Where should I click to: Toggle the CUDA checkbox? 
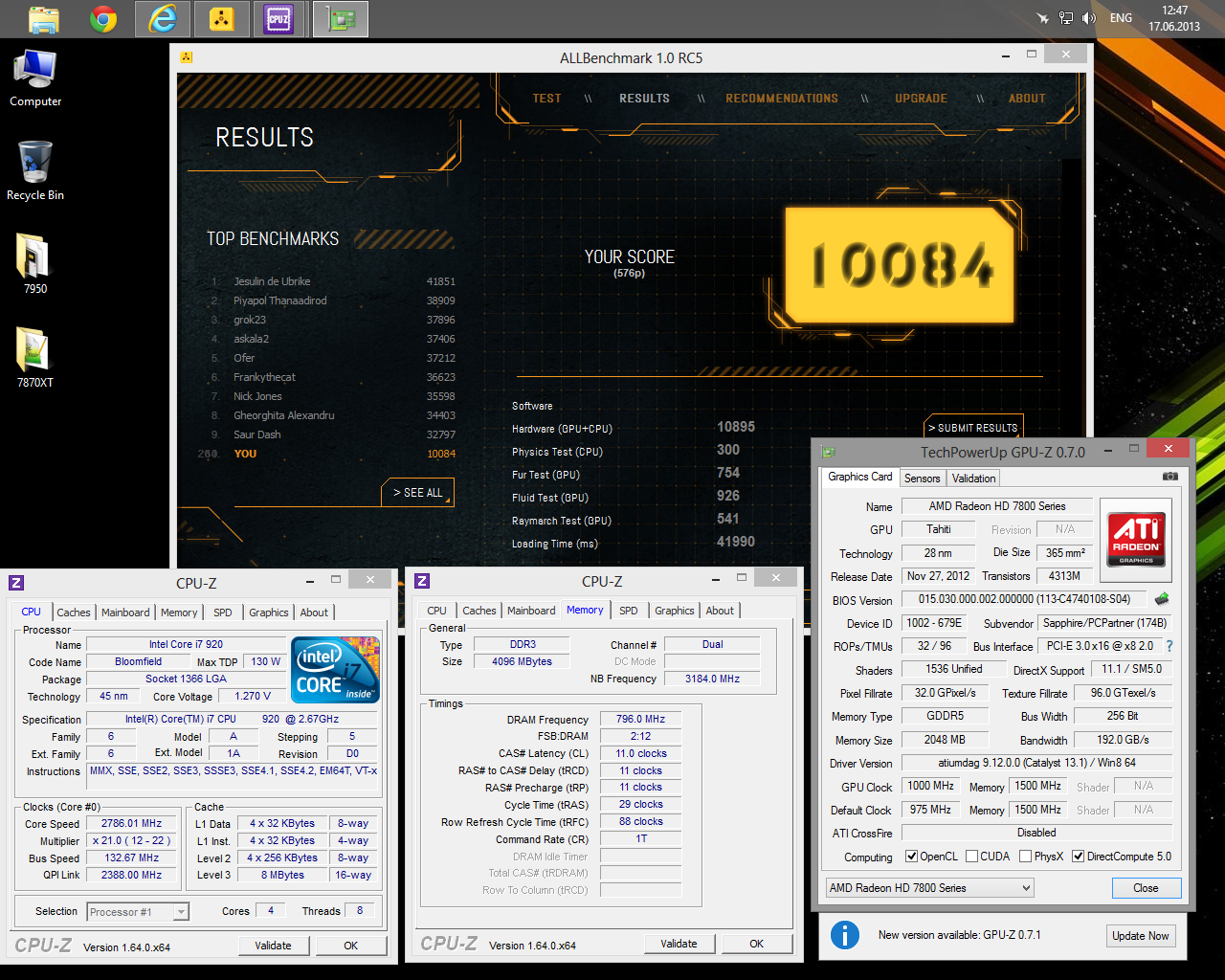point(971,857)
